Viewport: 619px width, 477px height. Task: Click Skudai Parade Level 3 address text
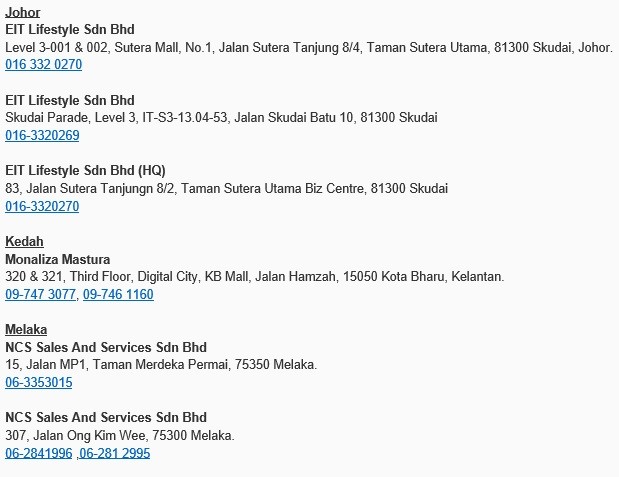point(221,118)
